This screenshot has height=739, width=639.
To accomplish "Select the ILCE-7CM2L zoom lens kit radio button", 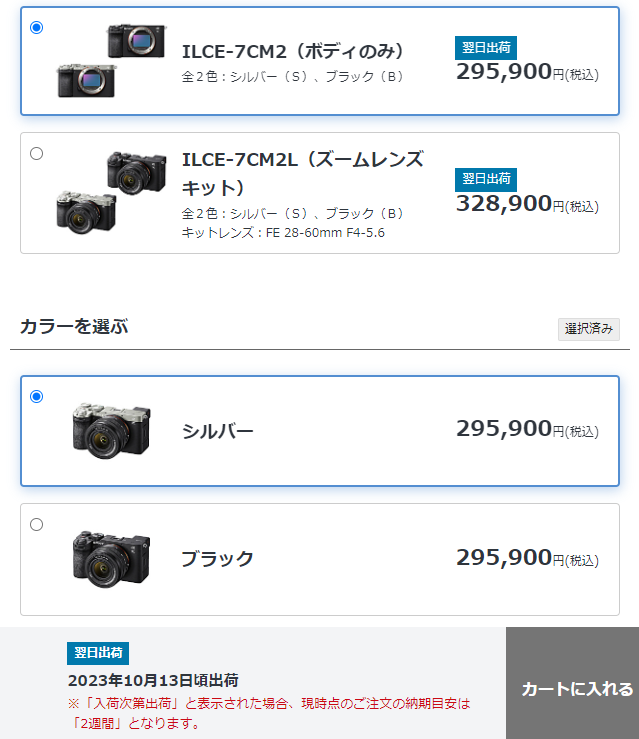I will click(x=36, y=154).
